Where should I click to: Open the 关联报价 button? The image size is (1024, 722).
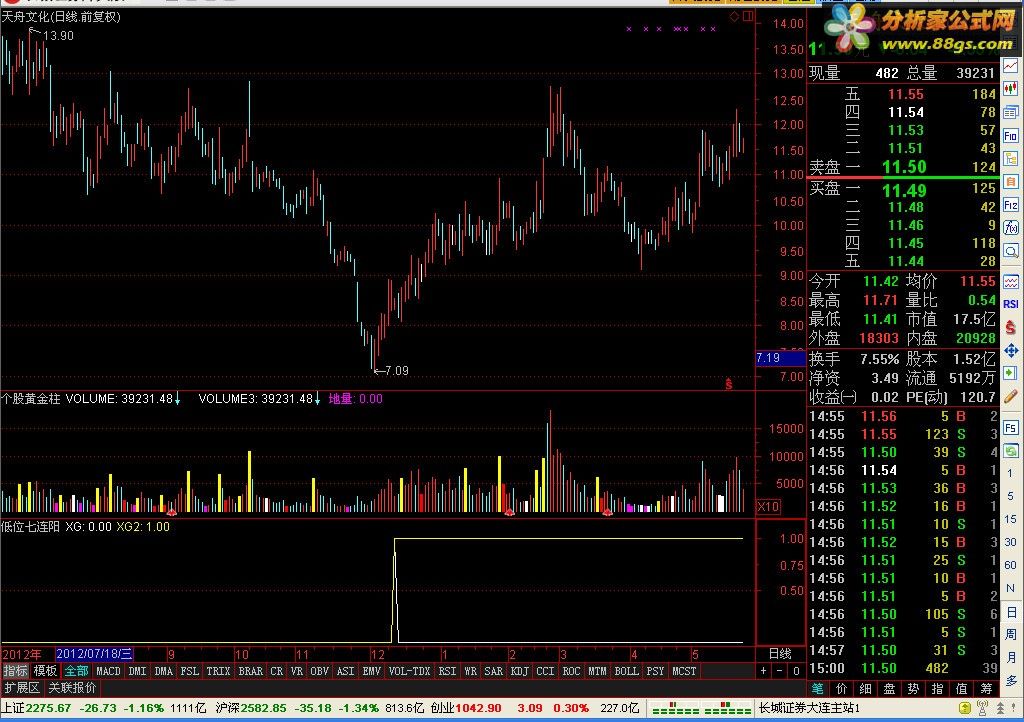[x=72, y=687]
